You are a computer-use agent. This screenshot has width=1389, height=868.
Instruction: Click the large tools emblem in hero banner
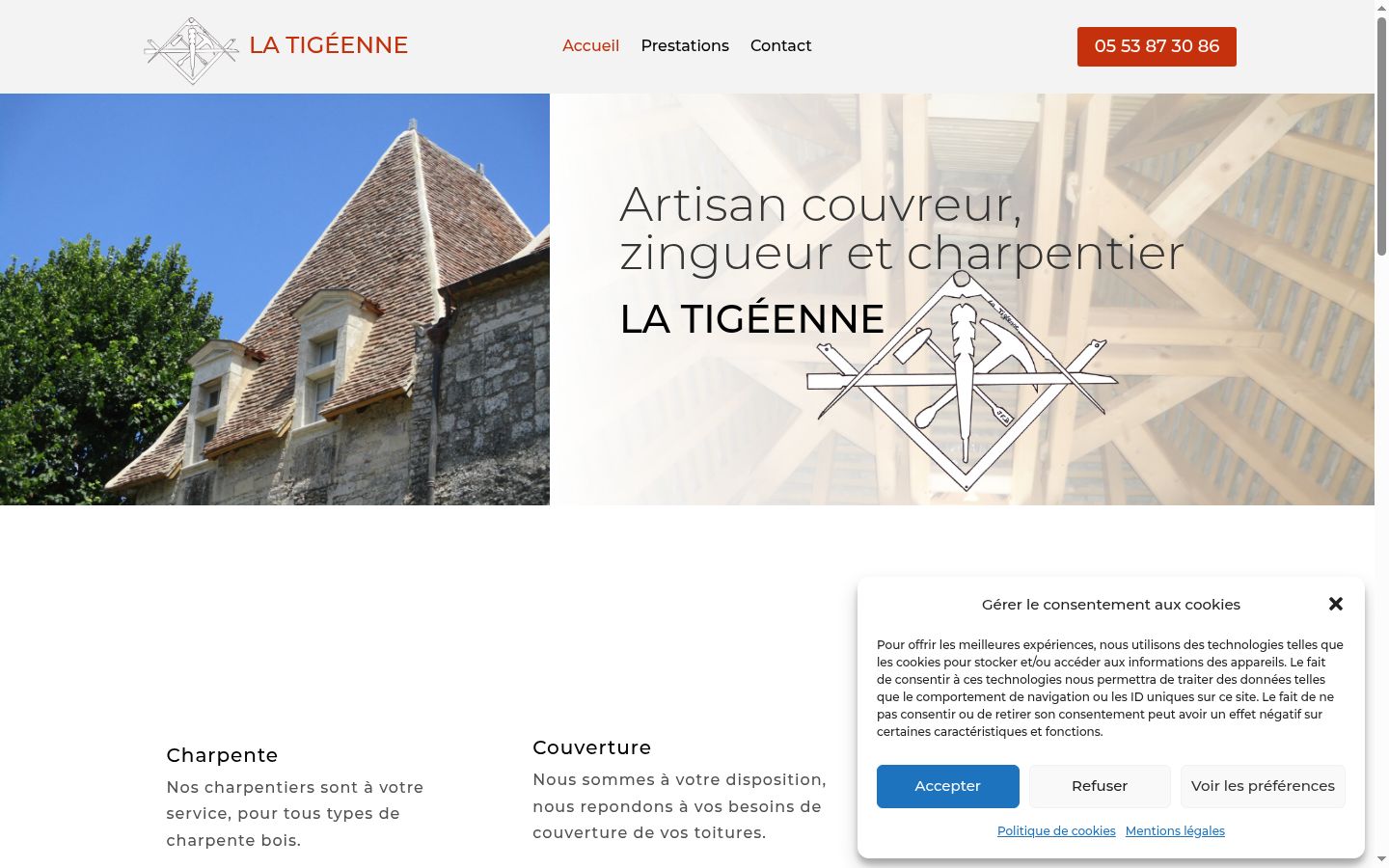962,381
